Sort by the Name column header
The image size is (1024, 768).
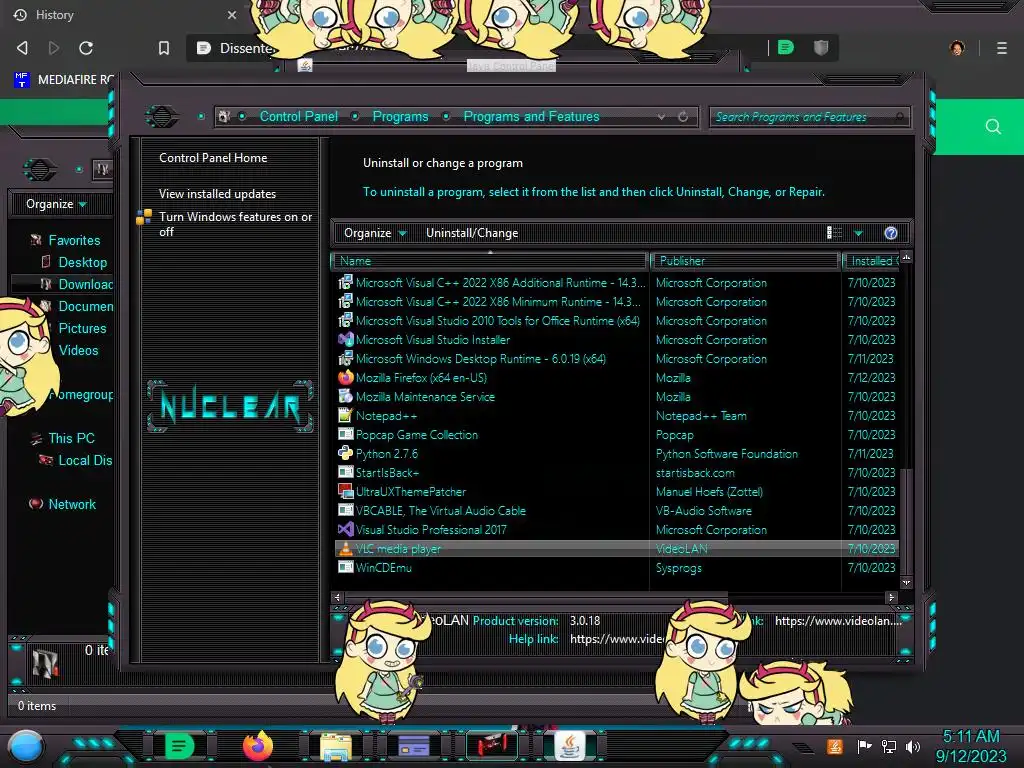(x=489, y=261)
